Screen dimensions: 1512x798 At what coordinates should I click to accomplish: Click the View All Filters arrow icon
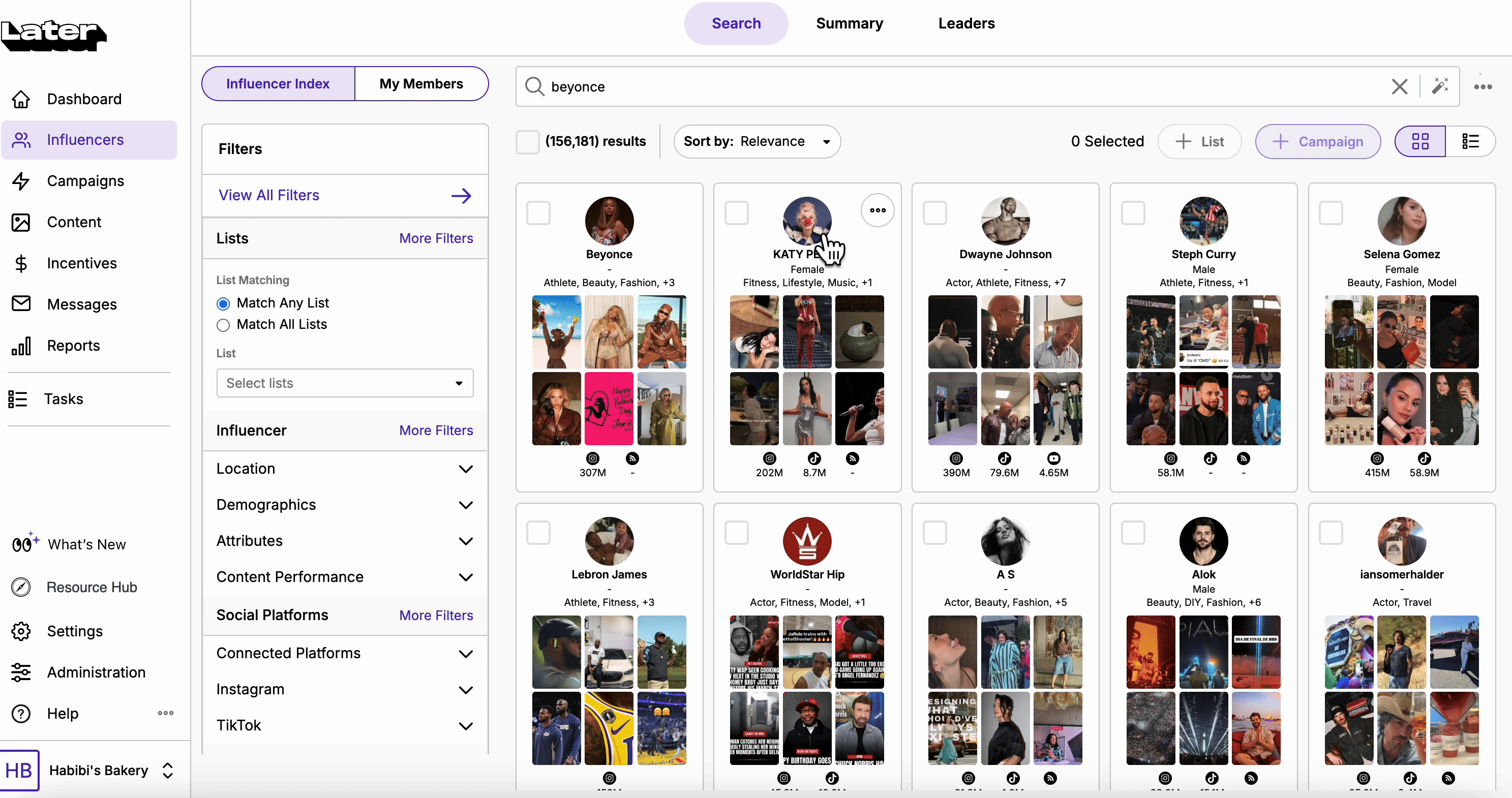(x=461, y=195)
